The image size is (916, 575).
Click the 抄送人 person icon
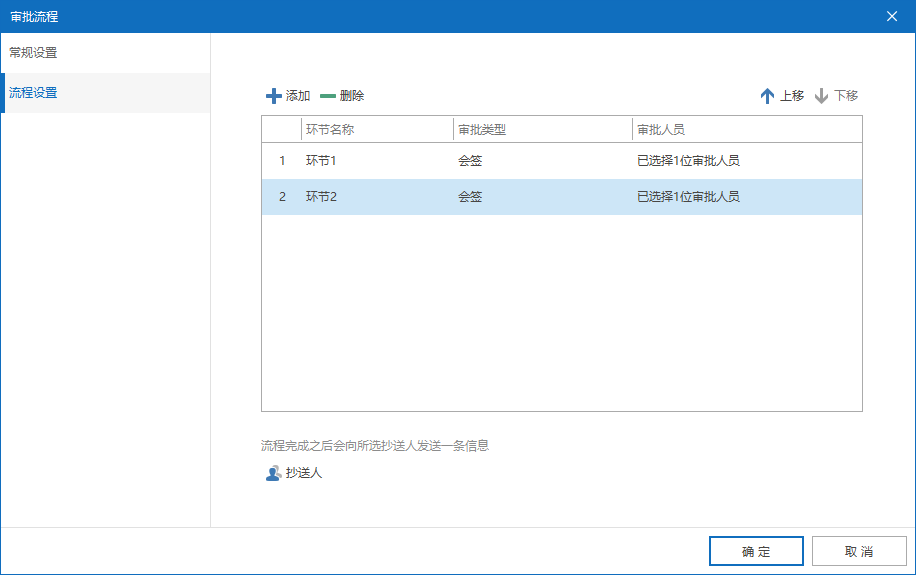click(x=273, y=473)
